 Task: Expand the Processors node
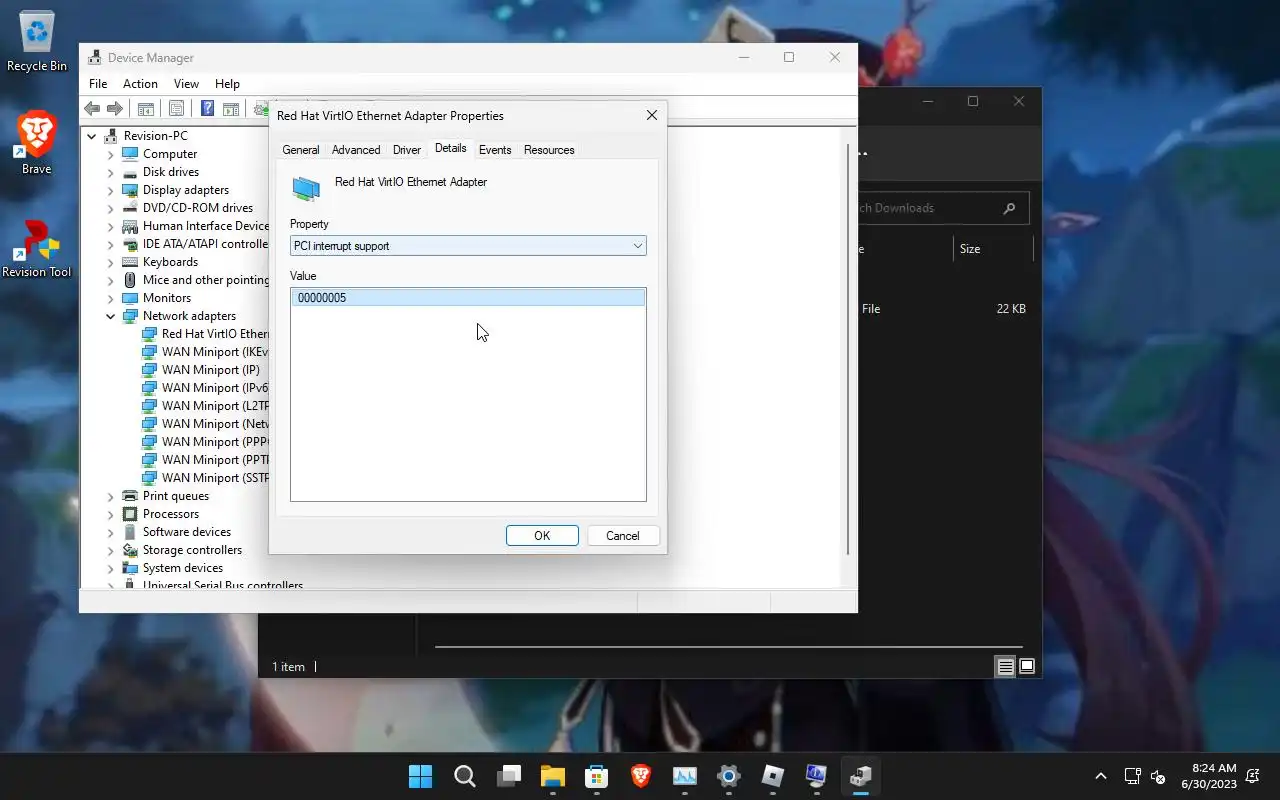coord(111,514)
